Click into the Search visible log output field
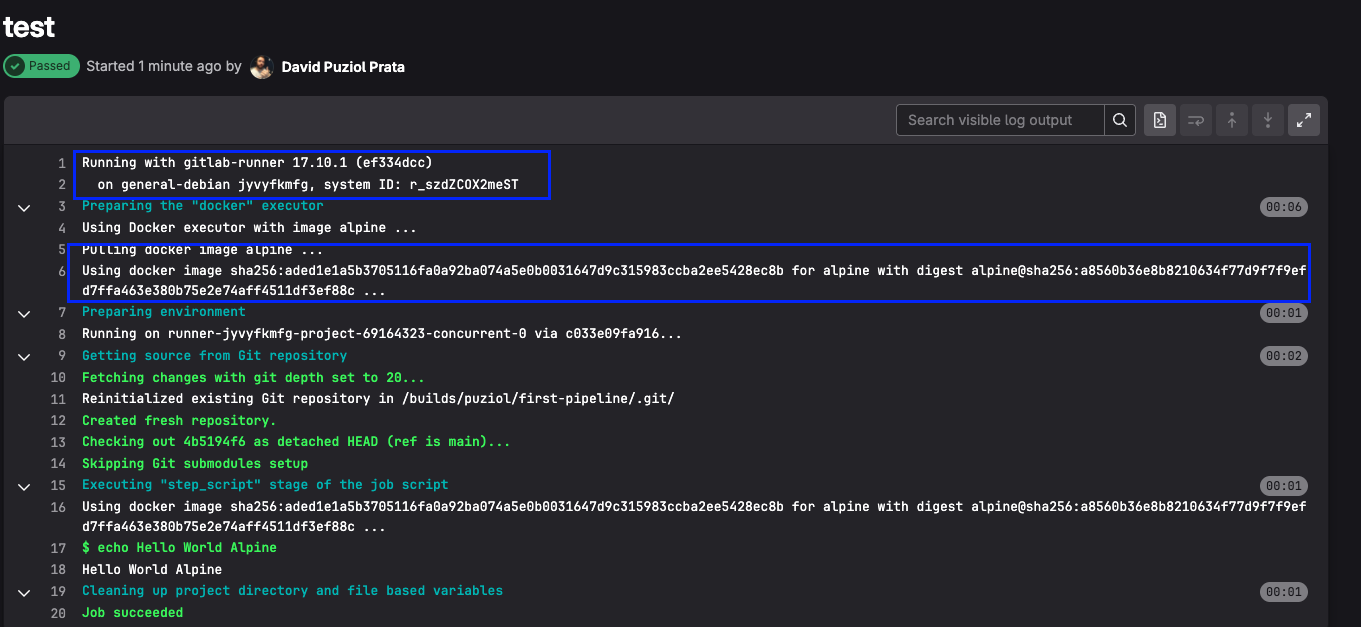Image resolution: width=1361 pixels, height=627 pixels. (1000, 120)
